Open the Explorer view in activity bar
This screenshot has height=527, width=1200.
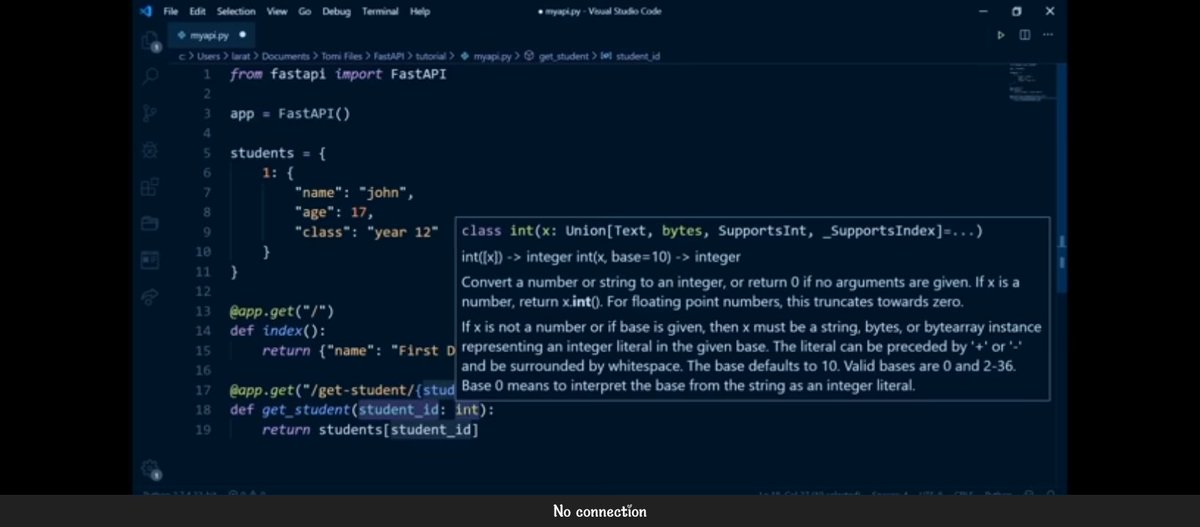pos(151,41)
